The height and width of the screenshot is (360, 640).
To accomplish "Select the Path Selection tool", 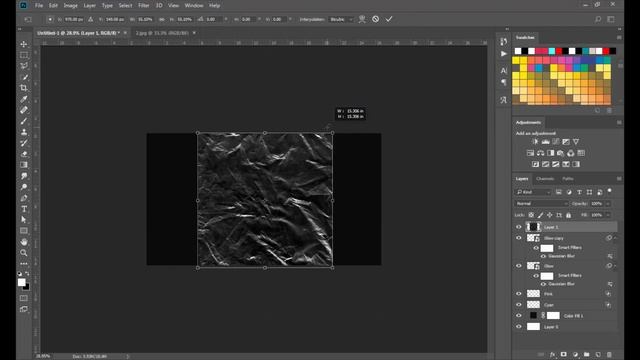I will pyautogui.click(x=24, y=220).
